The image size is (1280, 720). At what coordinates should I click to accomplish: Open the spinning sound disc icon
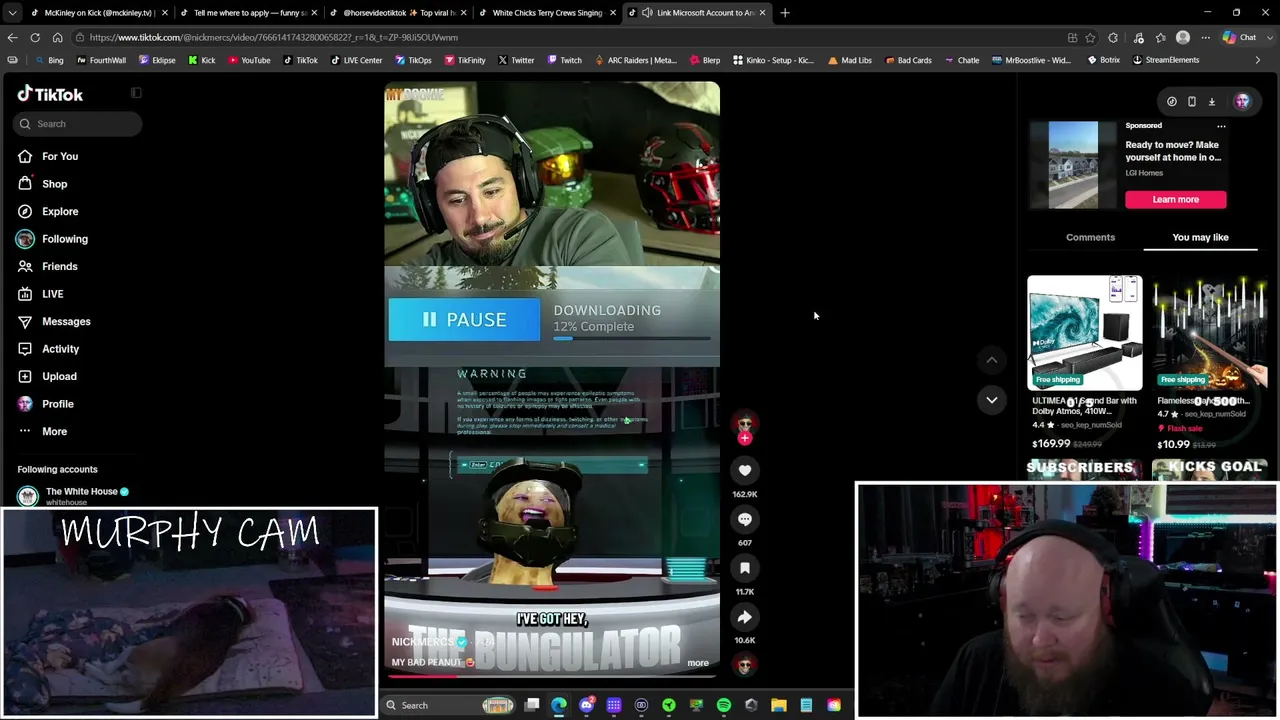pyautogui.click(x=745, y=665)
